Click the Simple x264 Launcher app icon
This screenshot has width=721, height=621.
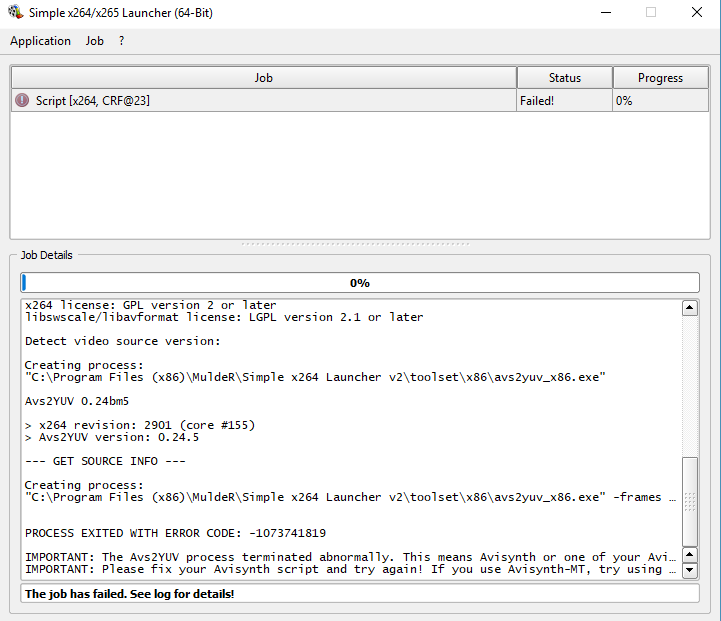(15, 12)
